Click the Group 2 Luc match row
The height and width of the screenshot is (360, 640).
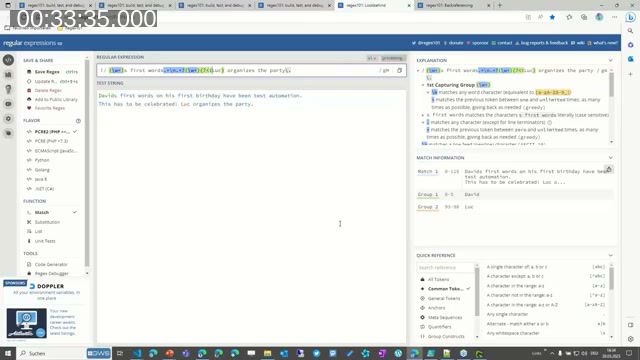click(x=514, y=207)
